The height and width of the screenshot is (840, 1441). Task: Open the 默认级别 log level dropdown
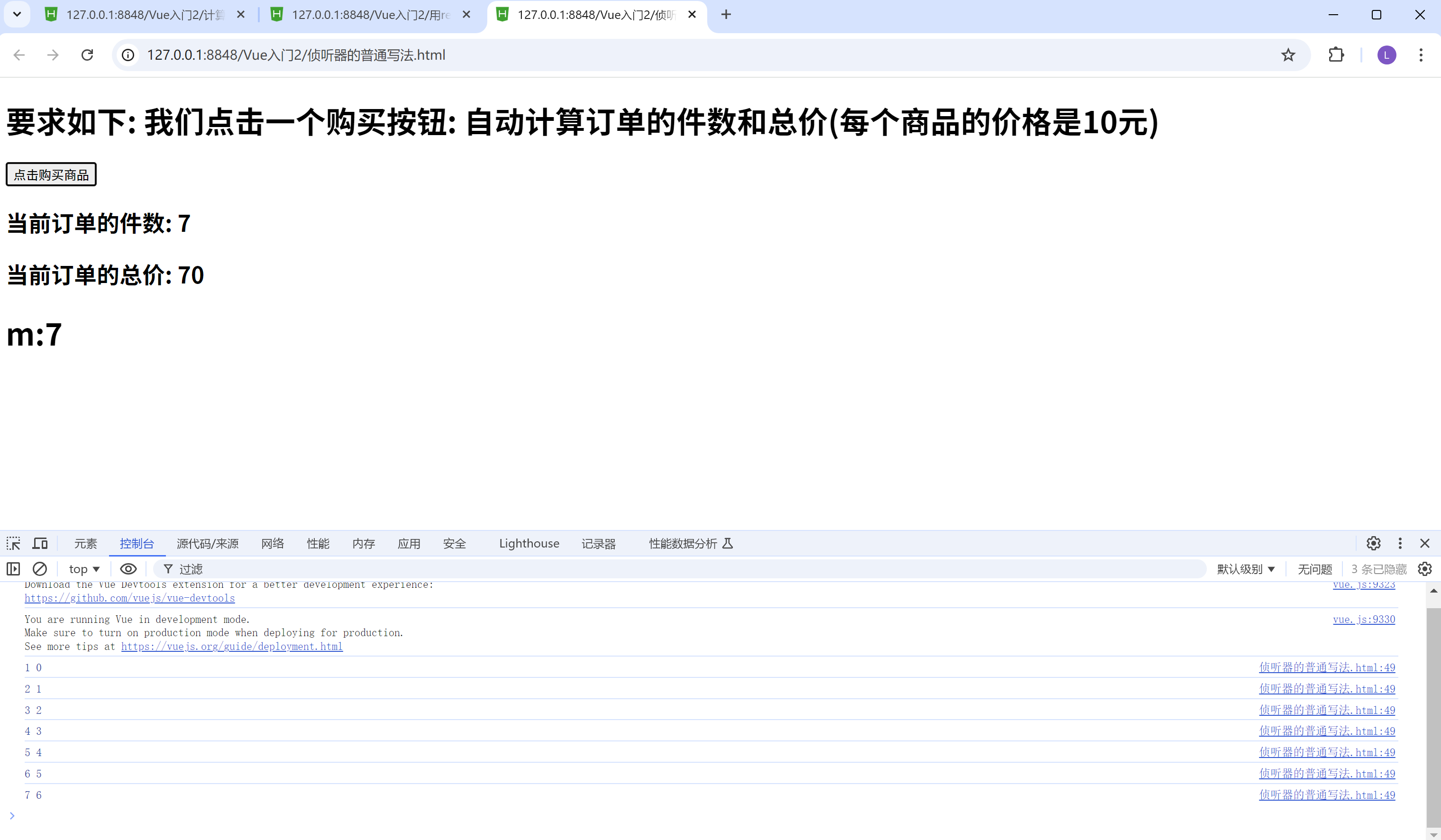1245,569
